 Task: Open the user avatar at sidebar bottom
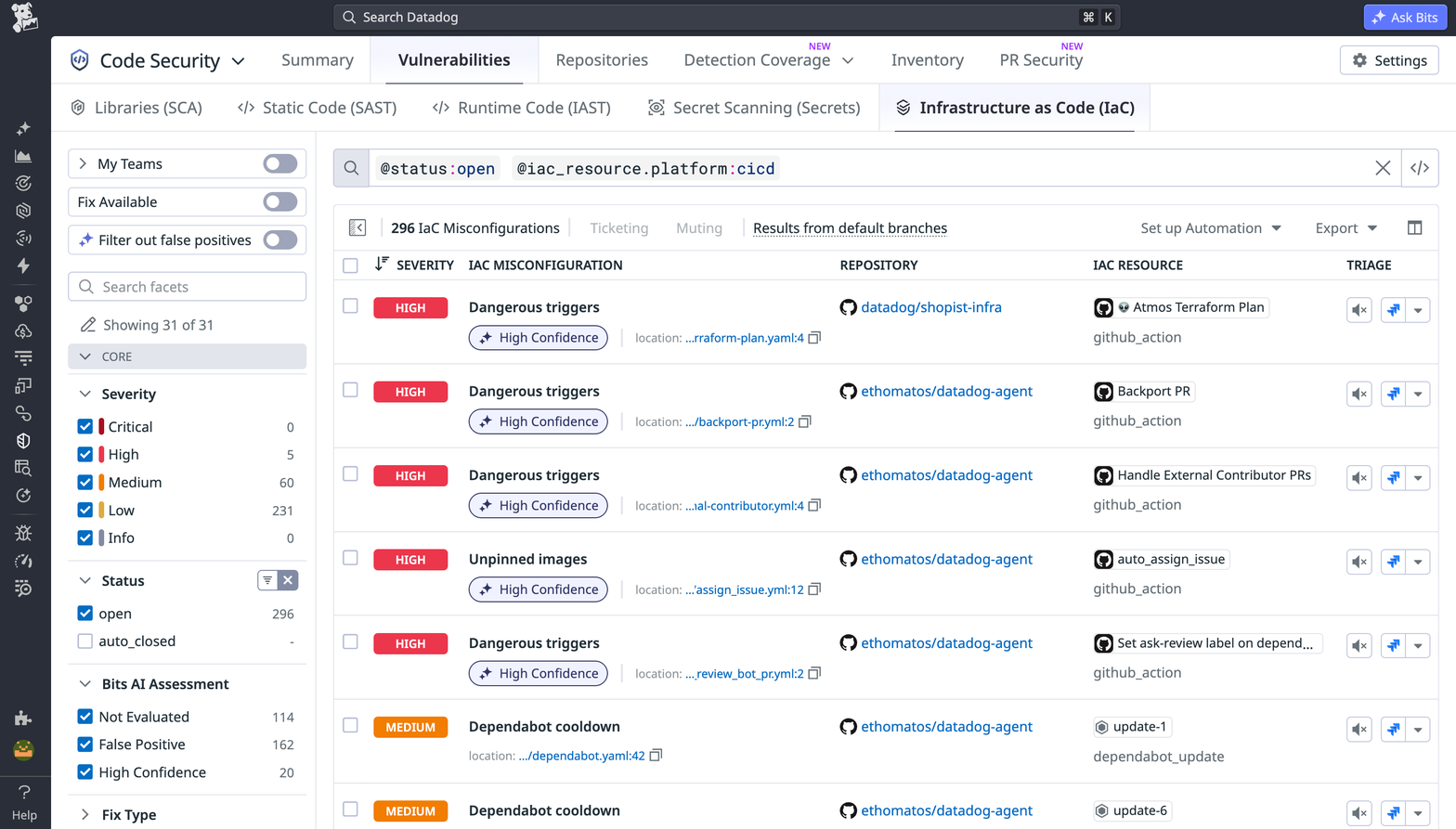[23, 749]
